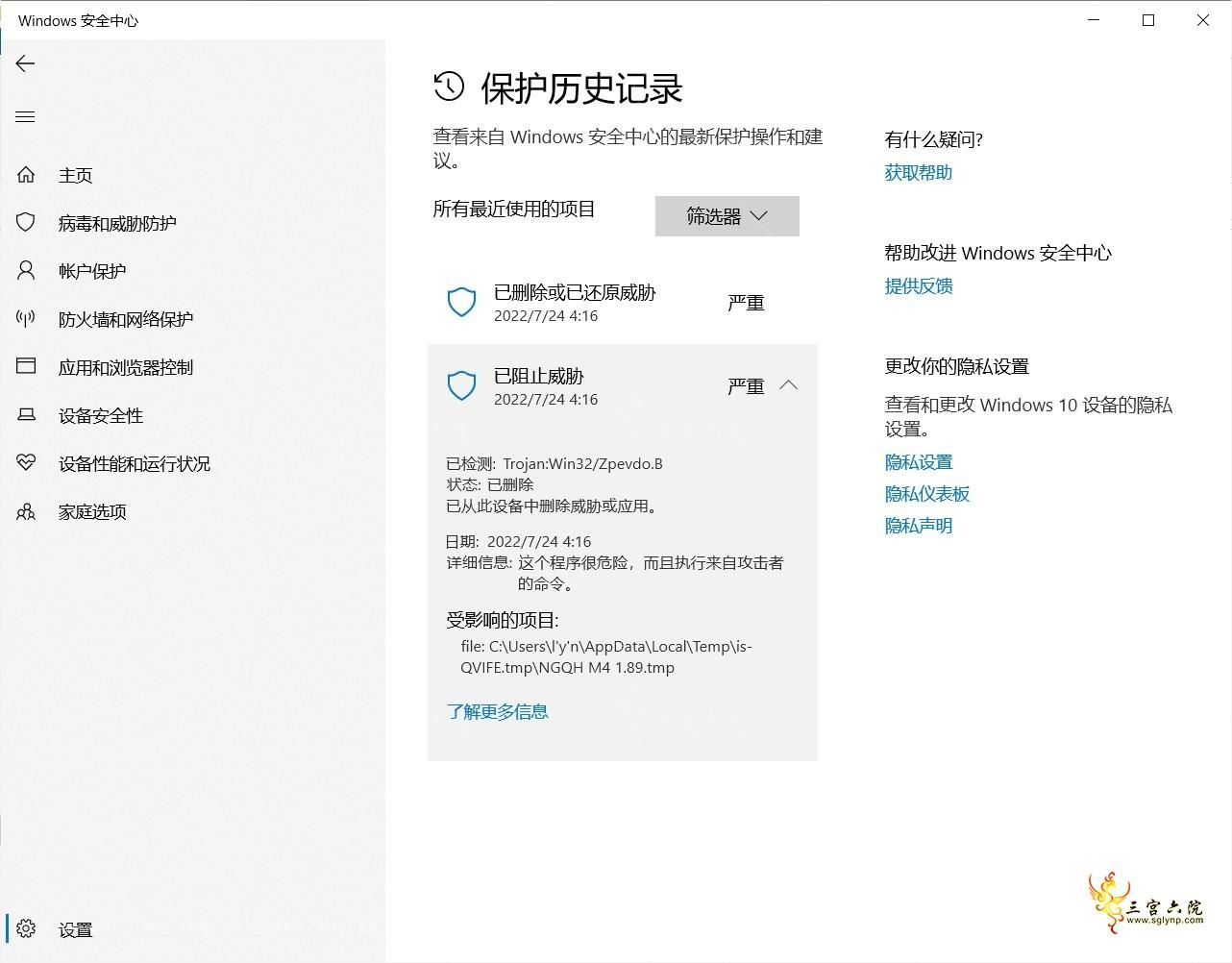
Task: Click the 日期: 2022/7/24 4:16 line
Action: click(519, 541)
